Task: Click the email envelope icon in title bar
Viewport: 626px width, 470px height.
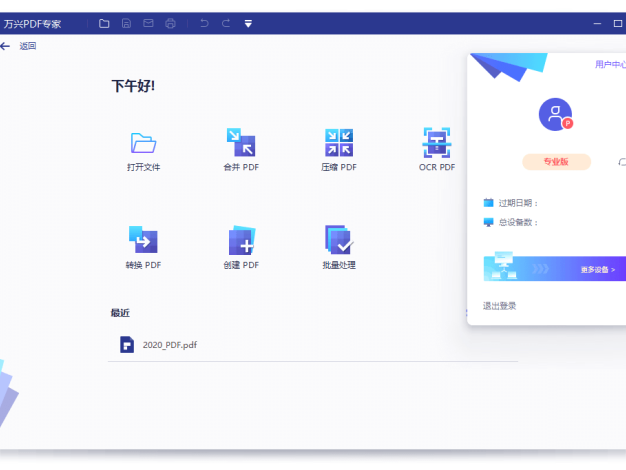Action: [148, 24]
